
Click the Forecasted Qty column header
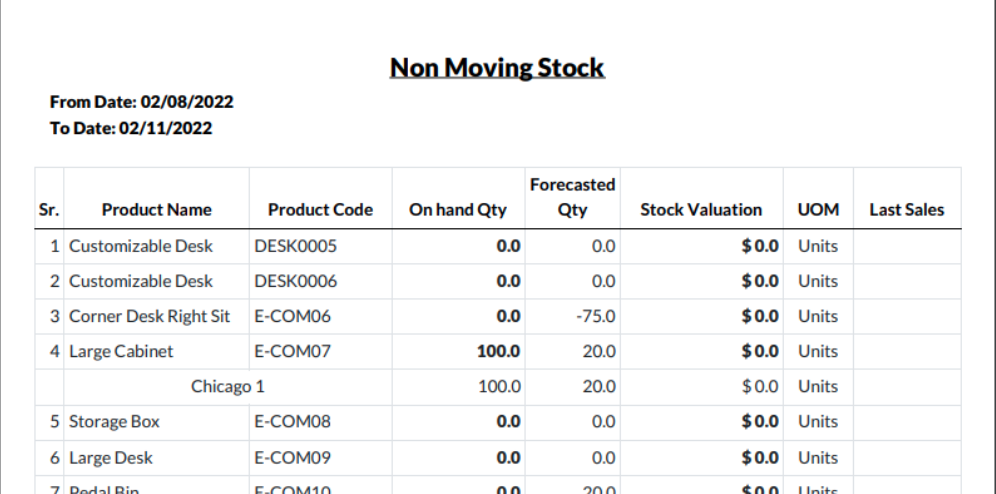pos(571,198)
